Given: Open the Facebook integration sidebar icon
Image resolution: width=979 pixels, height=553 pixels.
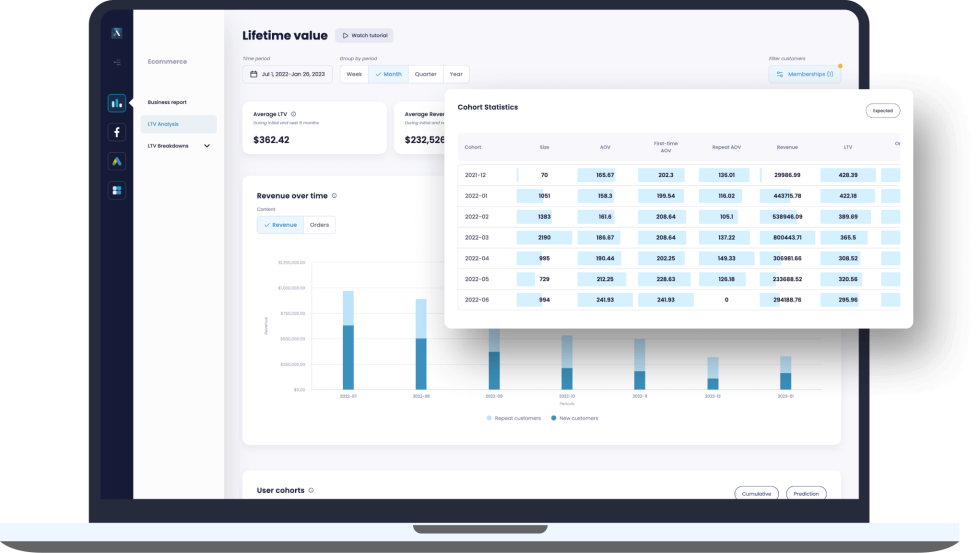Looking at the screenshot, I should click(x=117, y=132).
